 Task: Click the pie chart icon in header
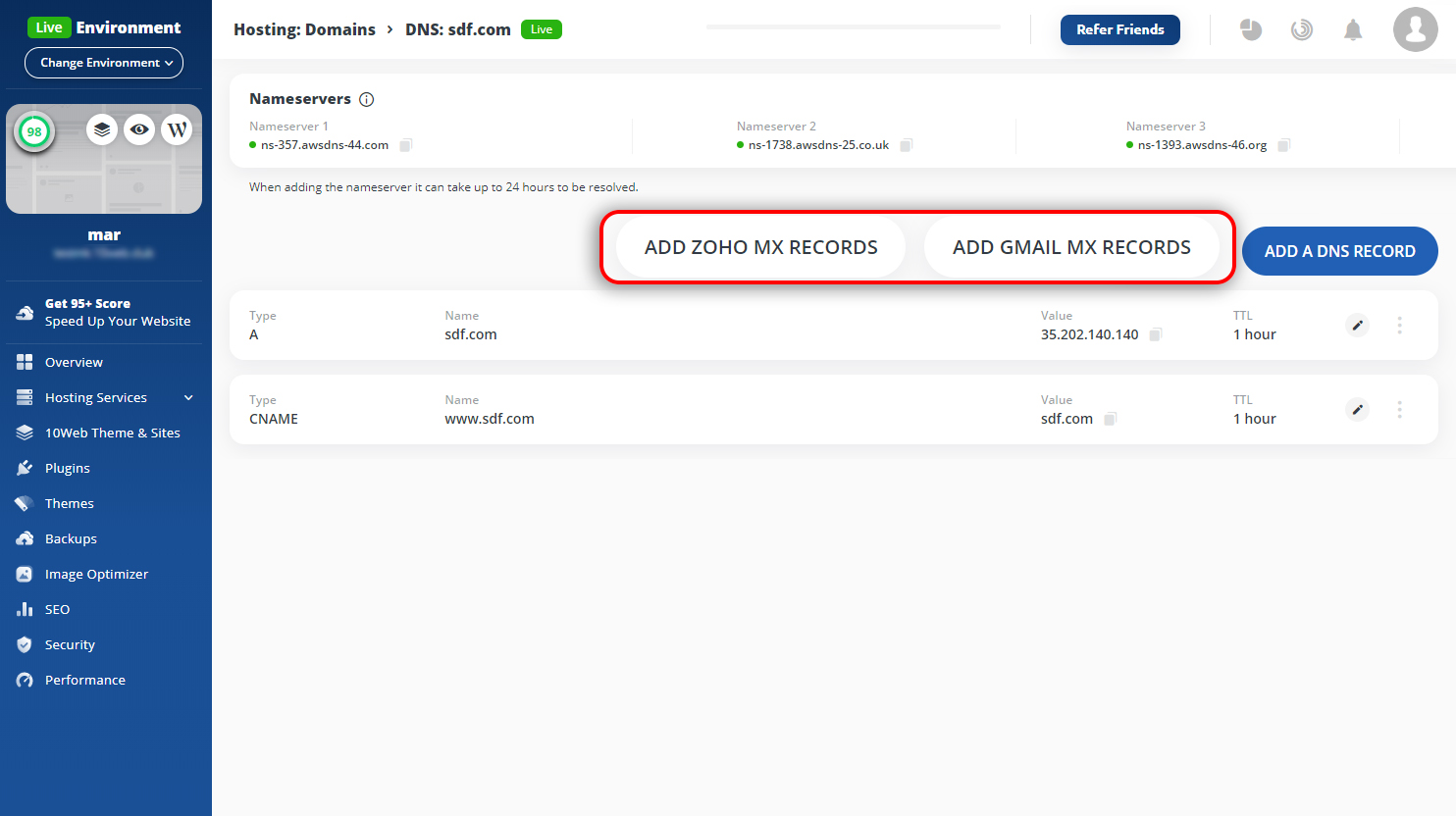(x=1251, y=29)
